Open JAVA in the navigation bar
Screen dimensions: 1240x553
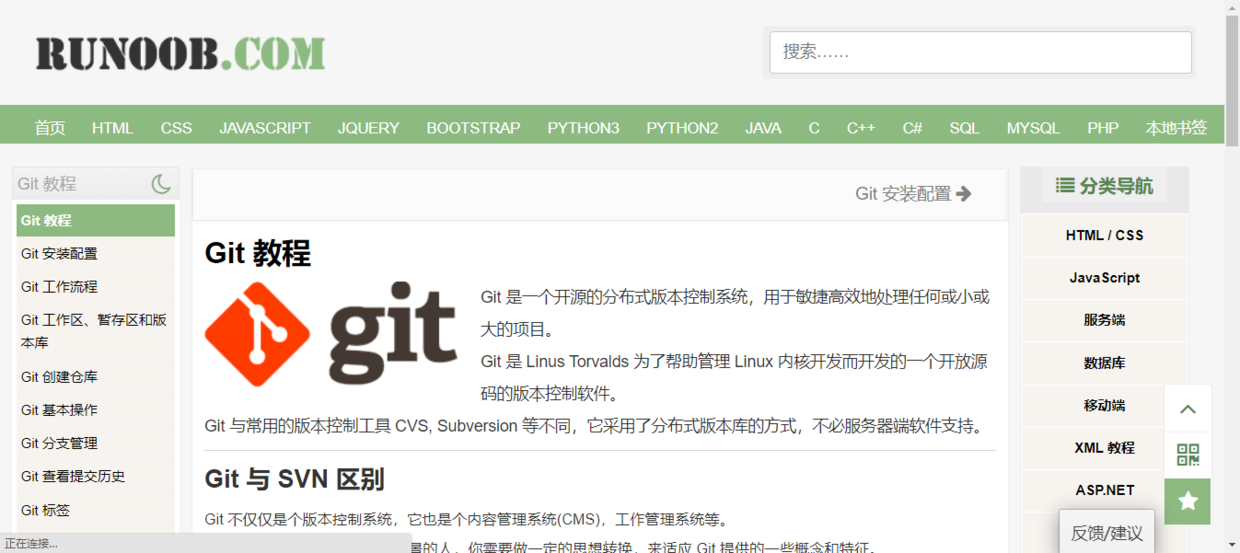click(x=763, y=128)
